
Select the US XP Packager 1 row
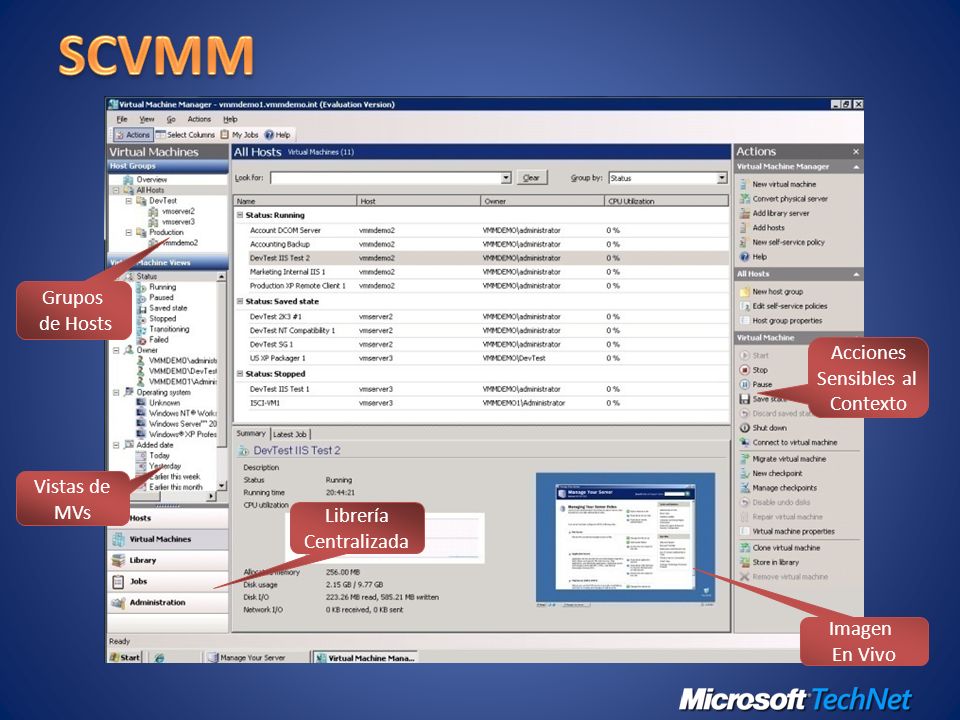tap(481, 358)
